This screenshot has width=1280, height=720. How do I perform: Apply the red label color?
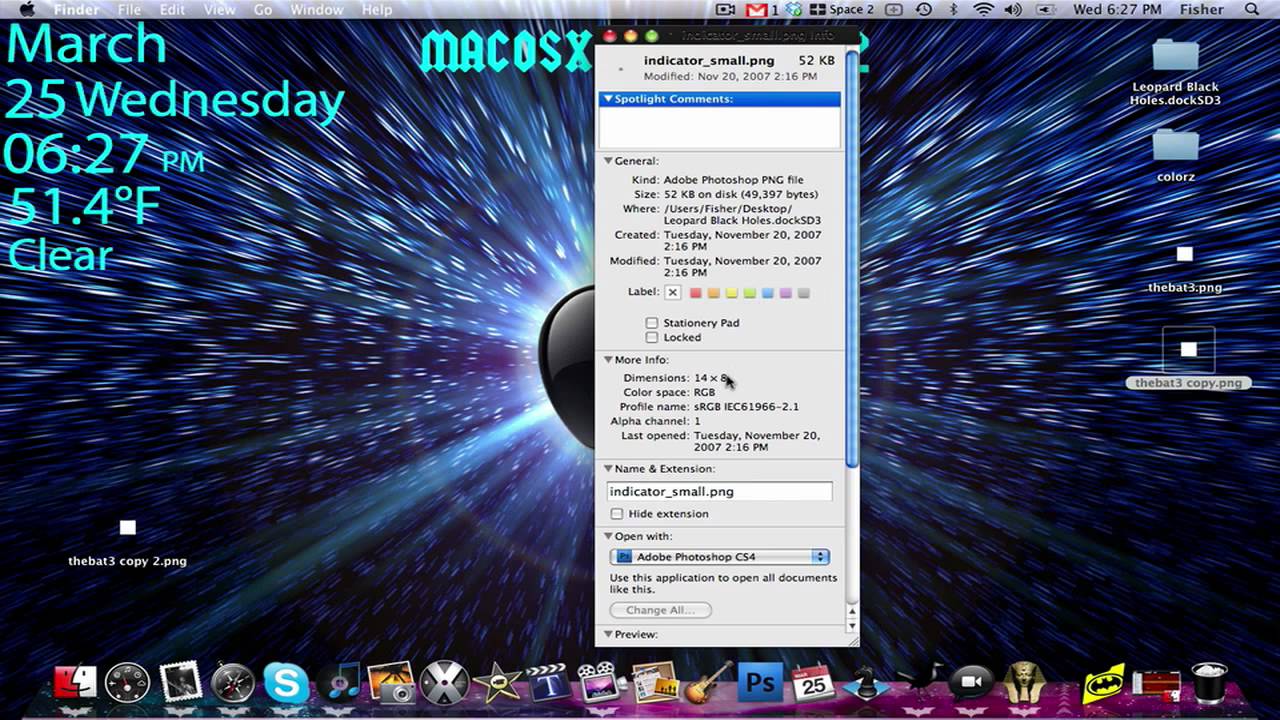point(695,293)
